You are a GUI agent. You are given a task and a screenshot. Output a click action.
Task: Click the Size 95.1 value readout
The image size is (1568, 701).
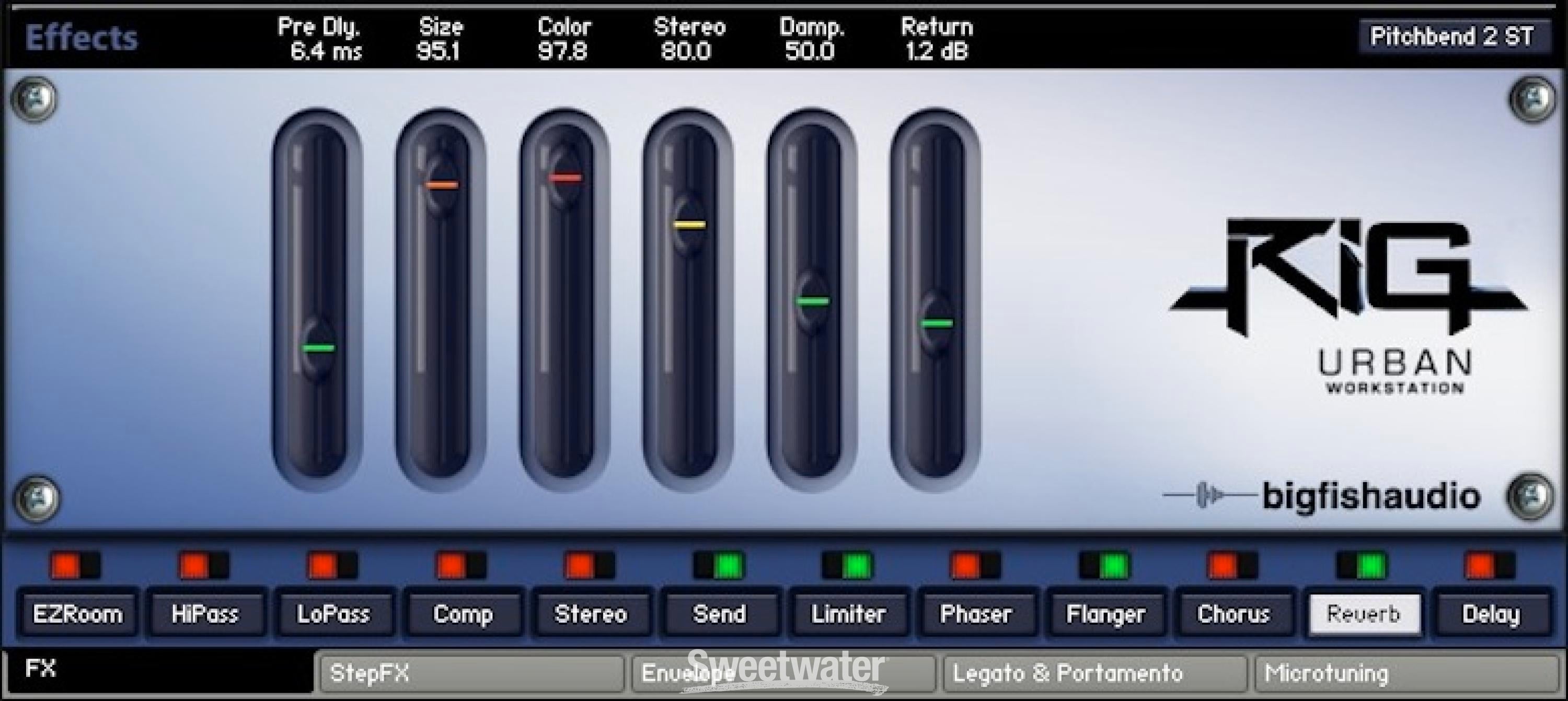tap(439, 51)
